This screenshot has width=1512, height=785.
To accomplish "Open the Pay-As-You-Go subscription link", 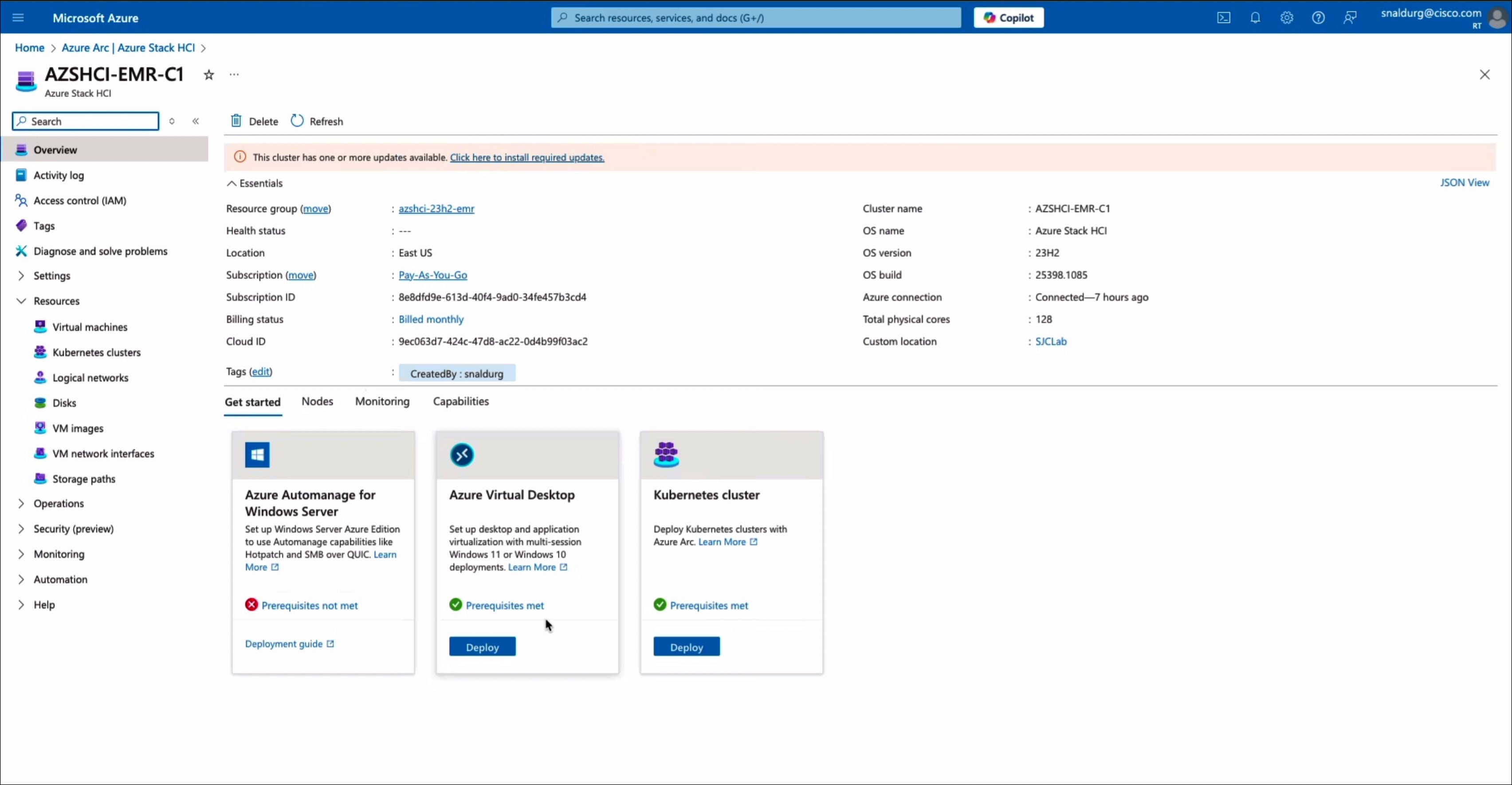I will tap(432, 275).
